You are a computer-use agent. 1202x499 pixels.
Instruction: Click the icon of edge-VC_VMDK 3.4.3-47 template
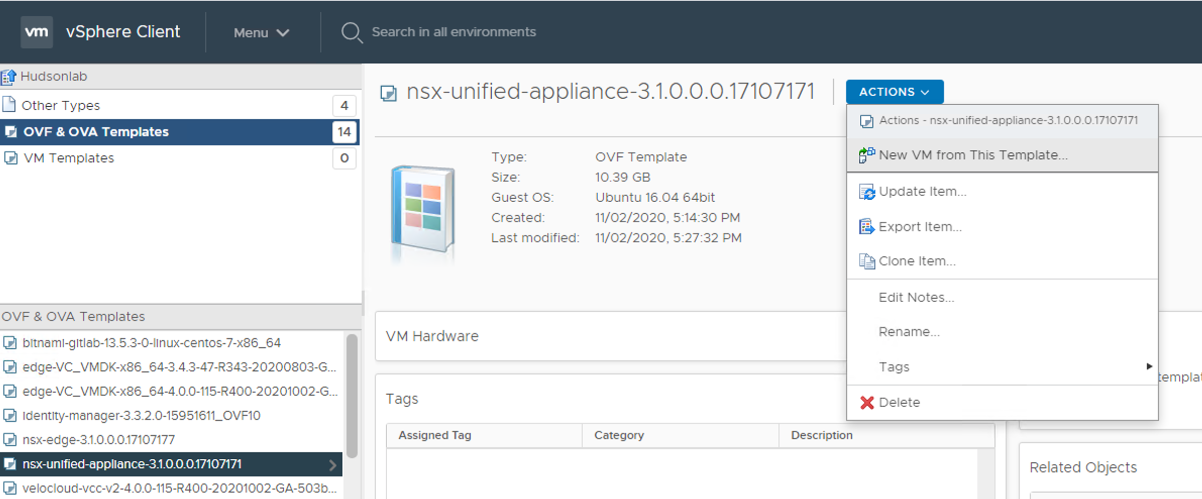11,367
